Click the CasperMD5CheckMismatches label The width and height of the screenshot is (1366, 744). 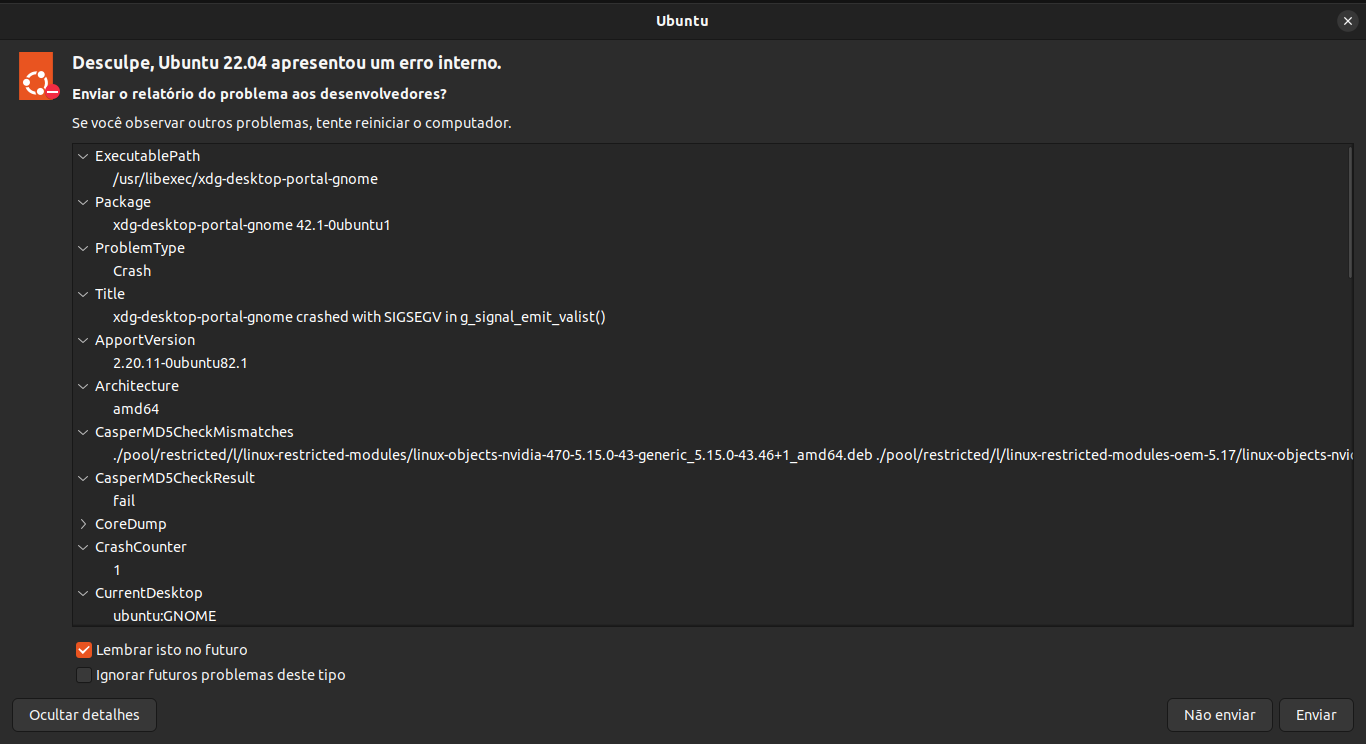click(194, 432)
